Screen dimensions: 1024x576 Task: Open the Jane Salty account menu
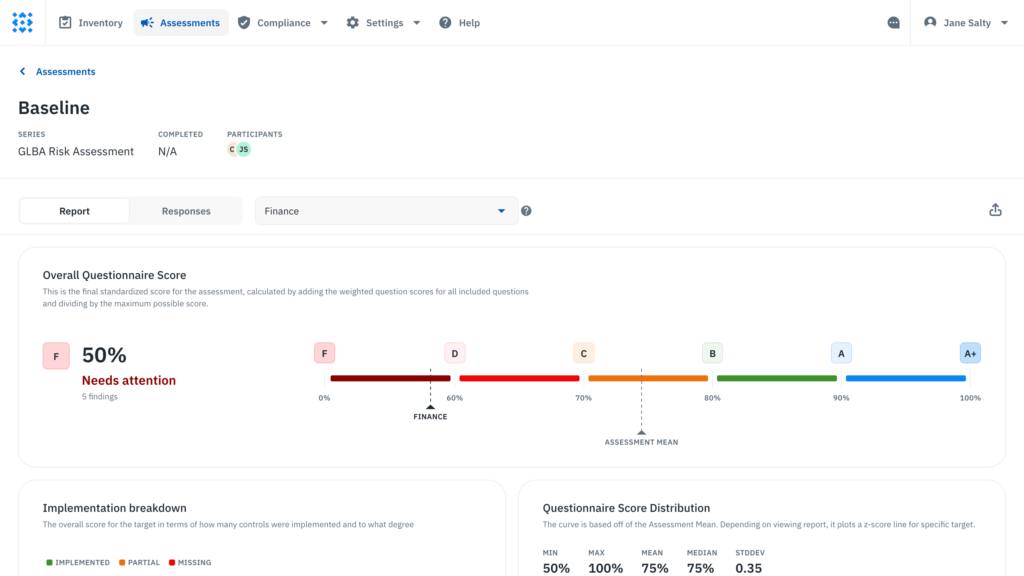point(965,22)
